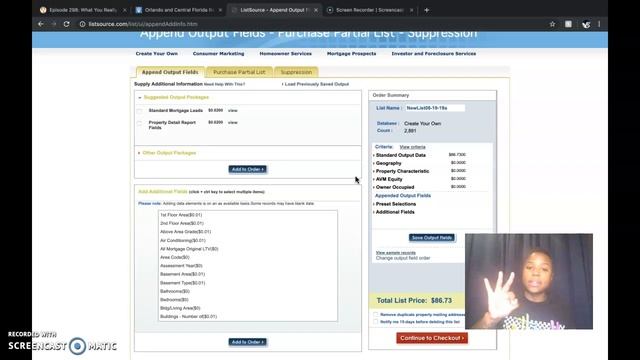The image size is (640, 360).
Task: Open the Create Your Own menu
Action: pyautogui.click(x=157, y=53)
